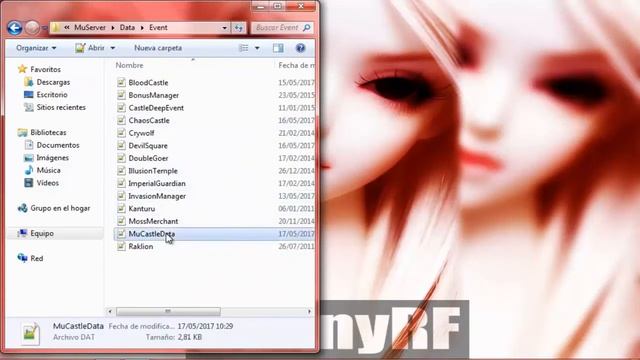Toggle the preview pane button
The image size is (640, 360).
[x=278, y=48]
